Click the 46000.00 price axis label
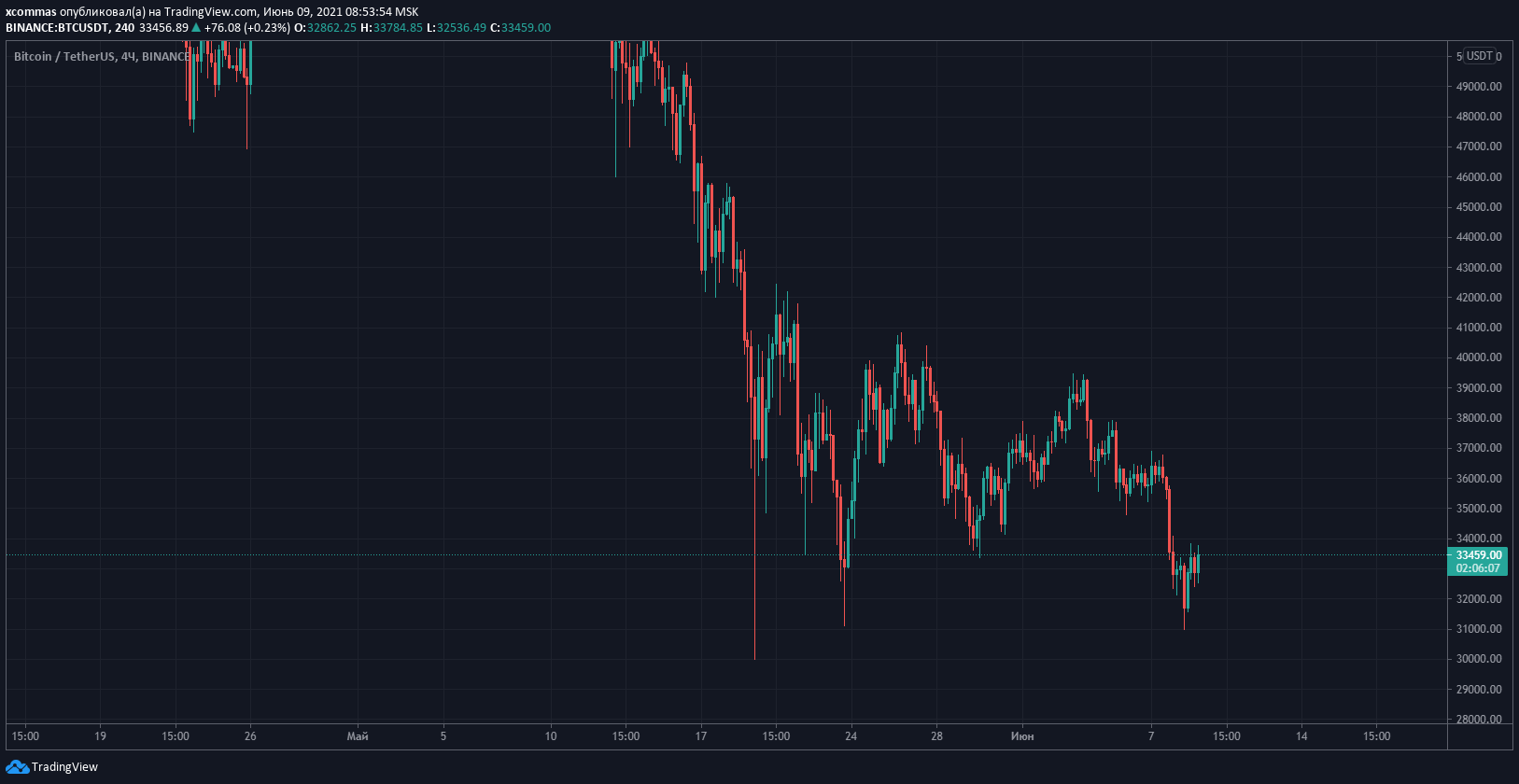Image resolution: width=1519 pixels, height=784 pixels. [x=1479, y=177]
